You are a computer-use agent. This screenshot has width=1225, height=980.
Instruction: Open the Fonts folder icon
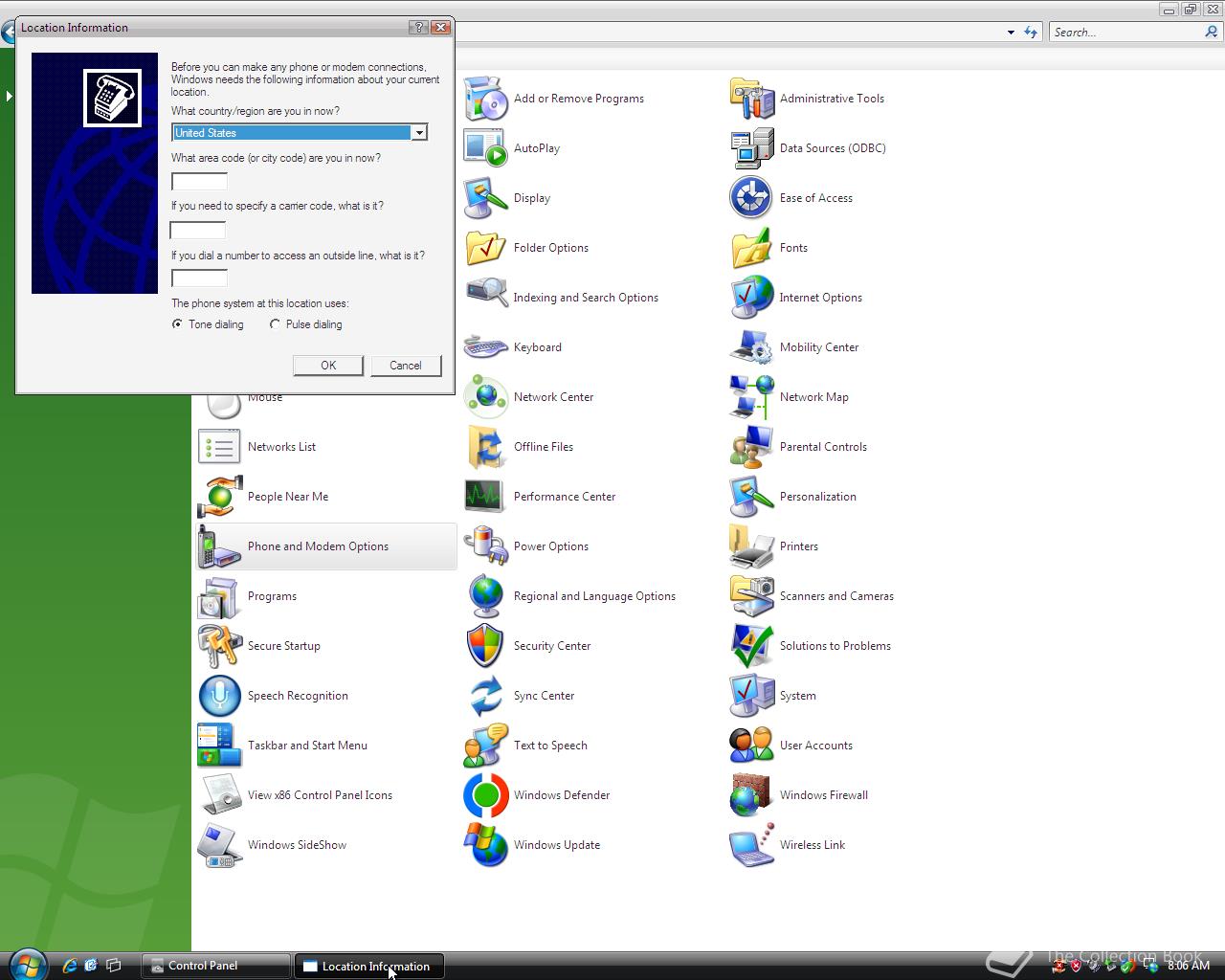tap(752, 248)
